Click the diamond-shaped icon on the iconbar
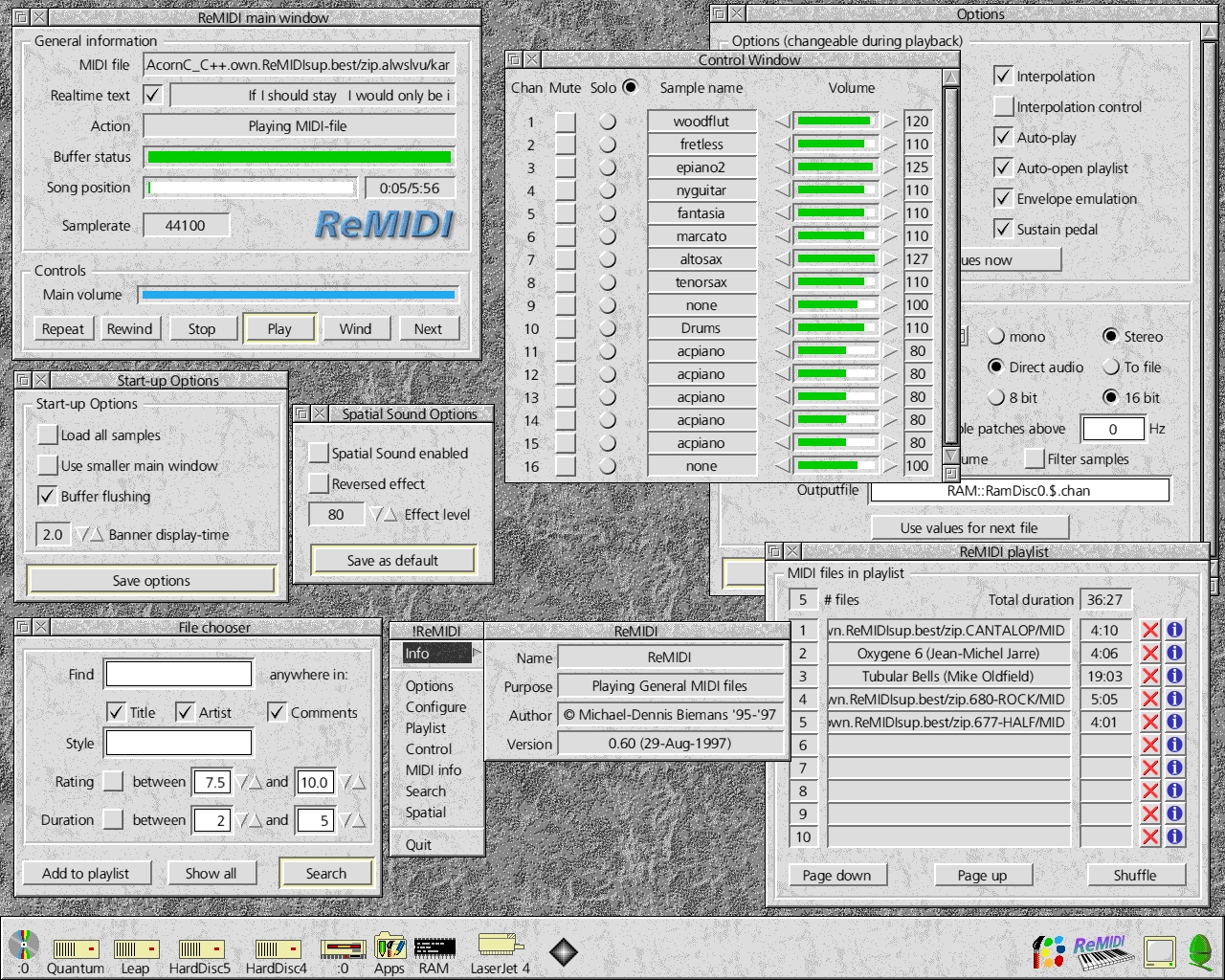1225x980 pixels. (564, 951)
